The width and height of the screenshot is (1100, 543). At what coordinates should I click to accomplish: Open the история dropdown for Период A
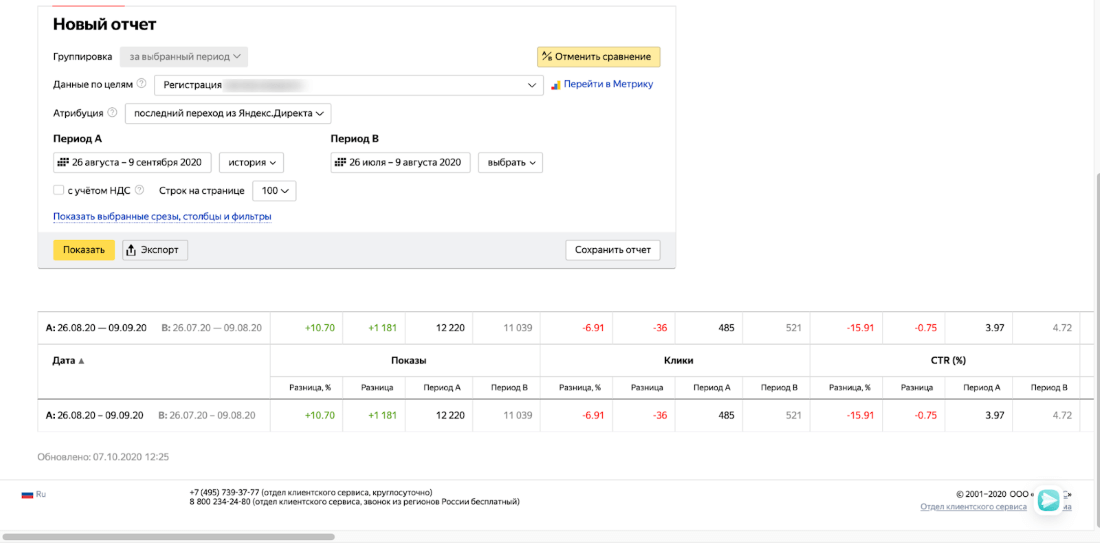(251, 162)
